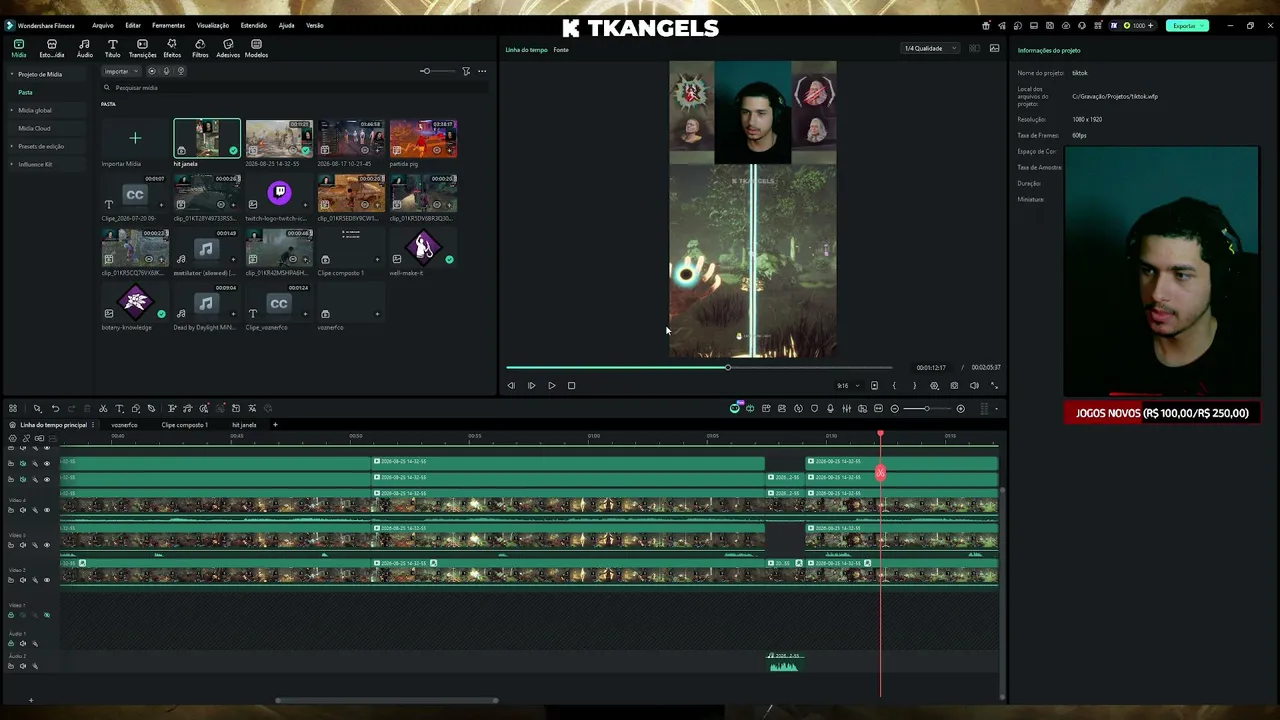
Task: Open the Áudio library tab
Action: pos(84,49)
